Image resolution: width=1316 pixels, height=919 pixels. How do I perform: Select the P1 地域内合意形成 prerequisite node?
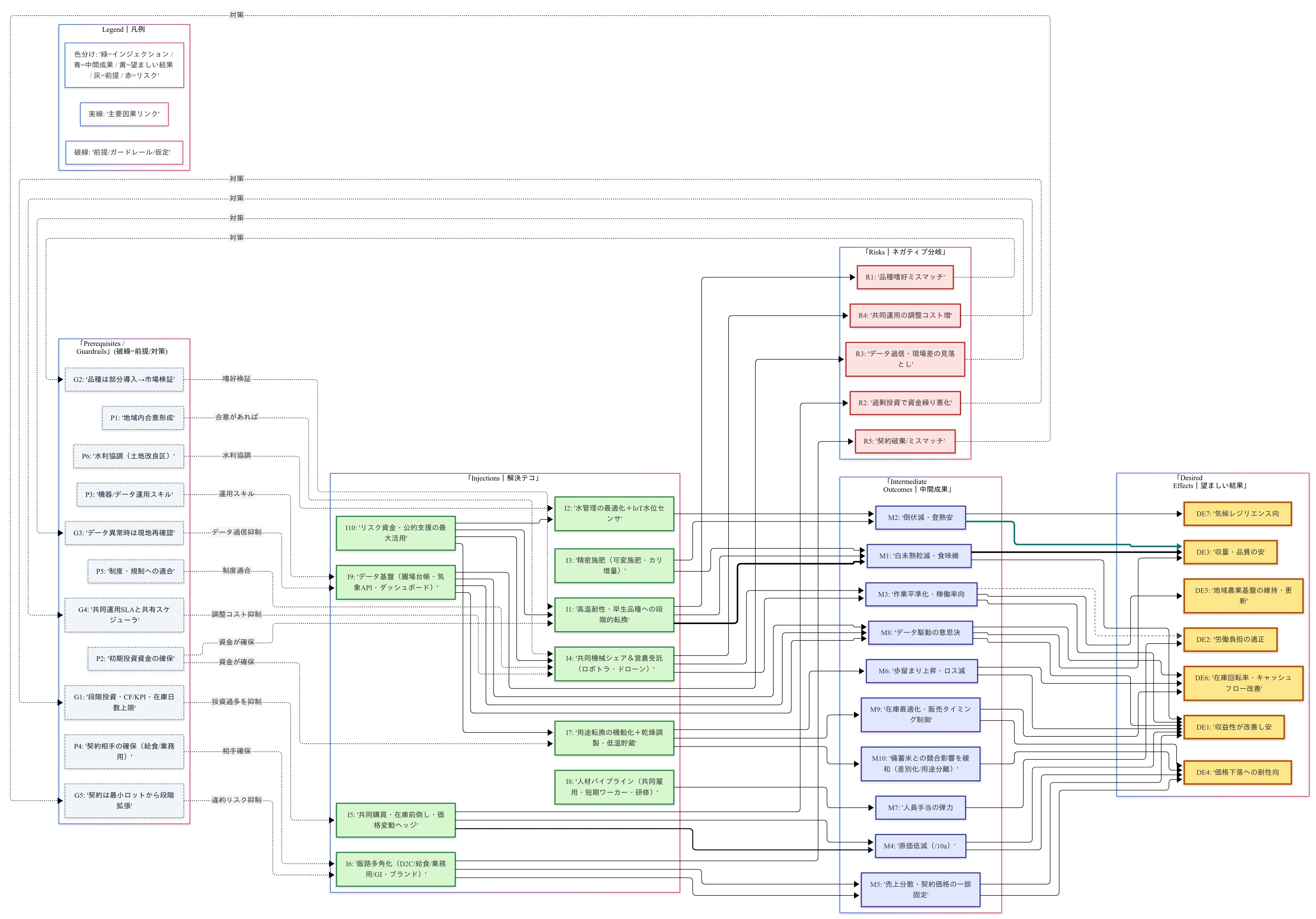click(x=143, y=418)
